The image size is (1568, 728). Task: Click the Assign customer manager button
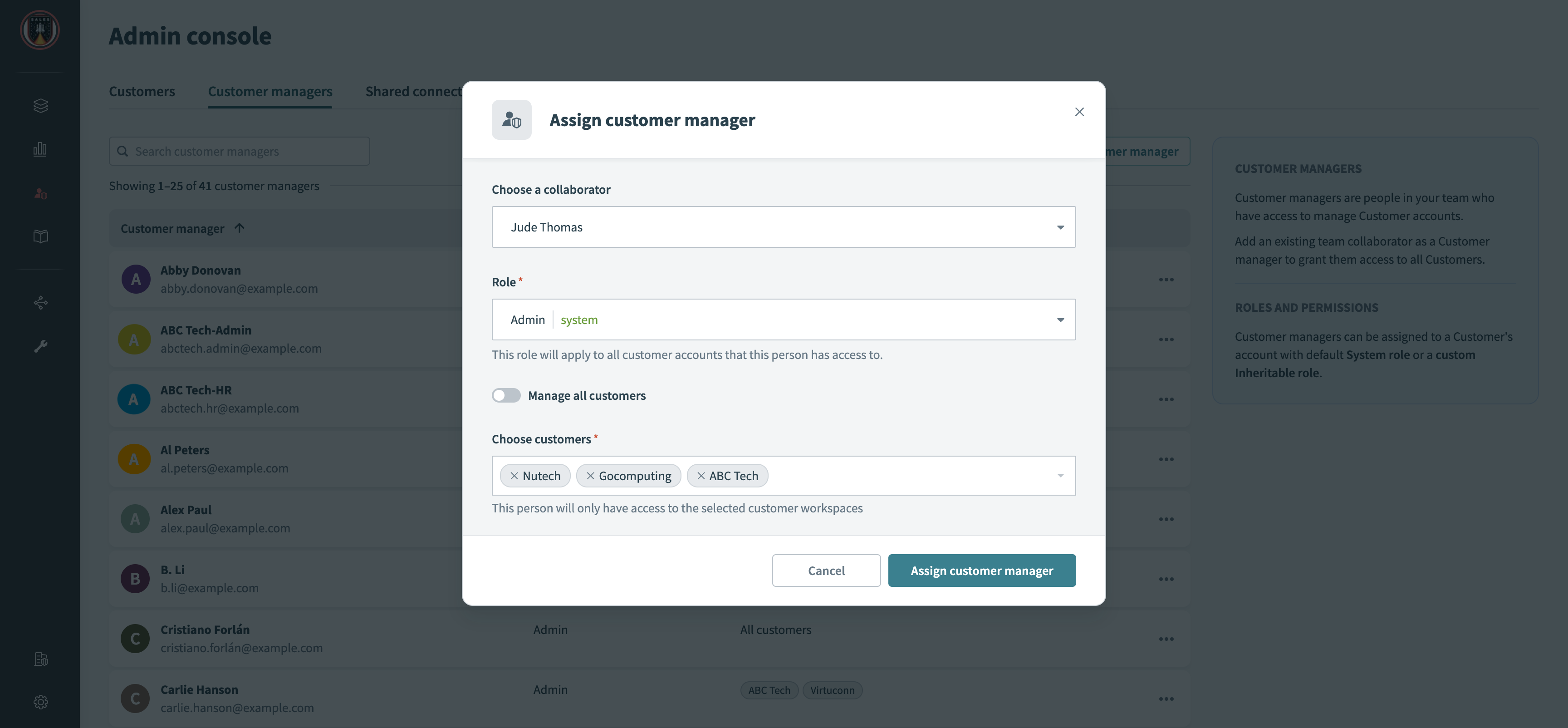981,570
